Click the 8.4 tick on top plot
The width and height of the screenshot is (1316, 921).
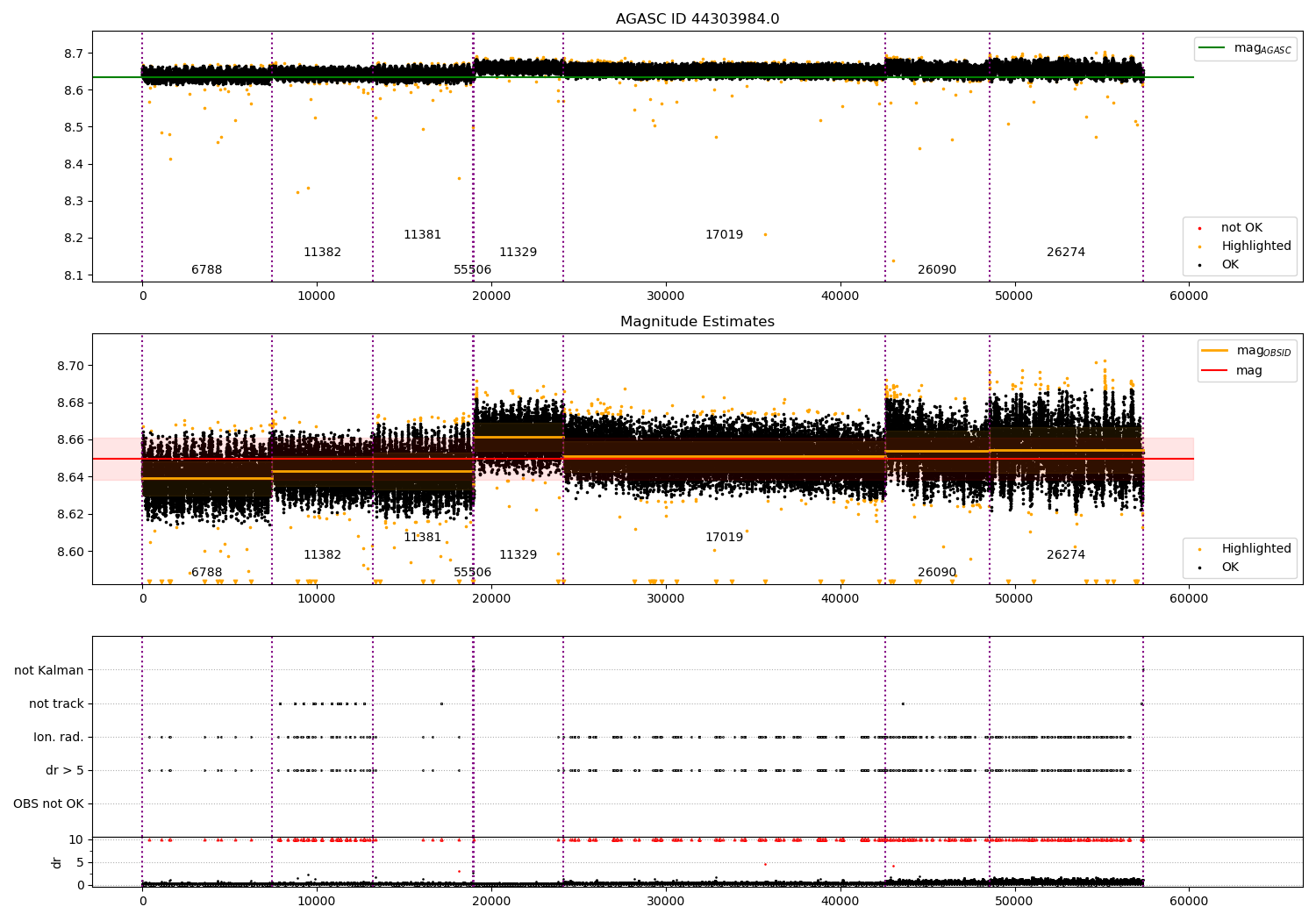(x=74, y=165)
